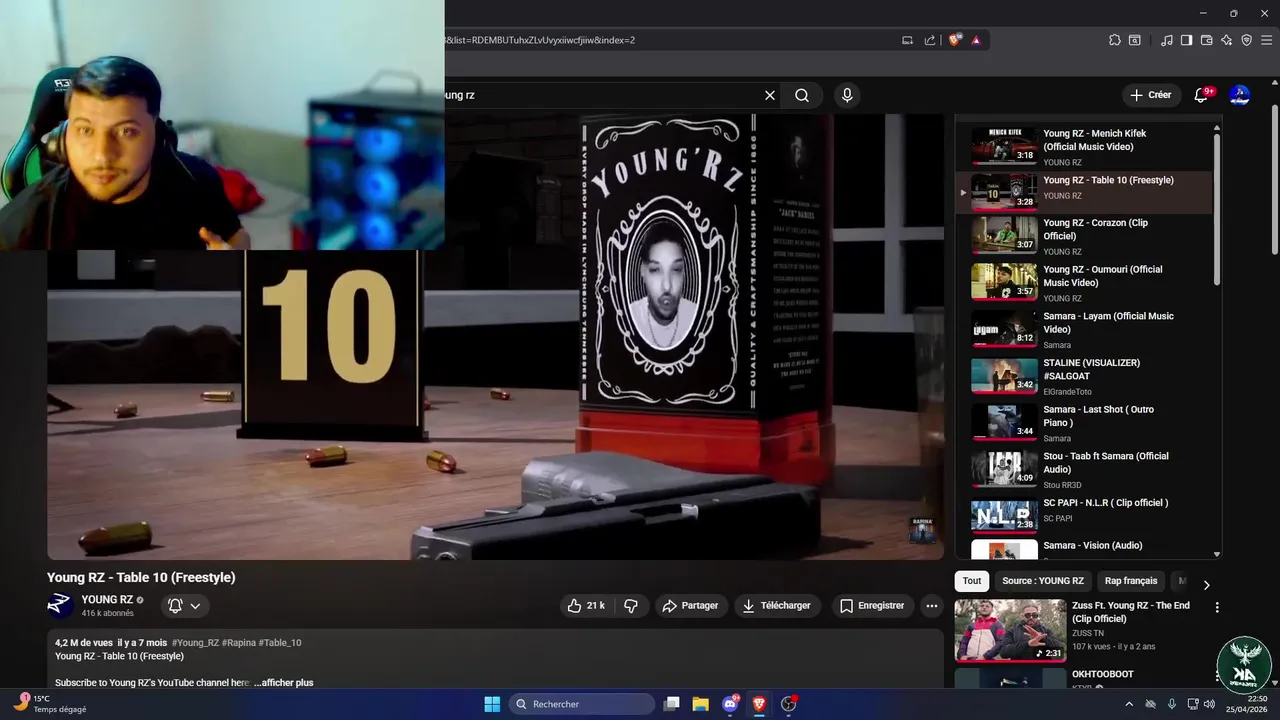
Task: Open subscription notification bell dropdown
Action: coord(185,606)
